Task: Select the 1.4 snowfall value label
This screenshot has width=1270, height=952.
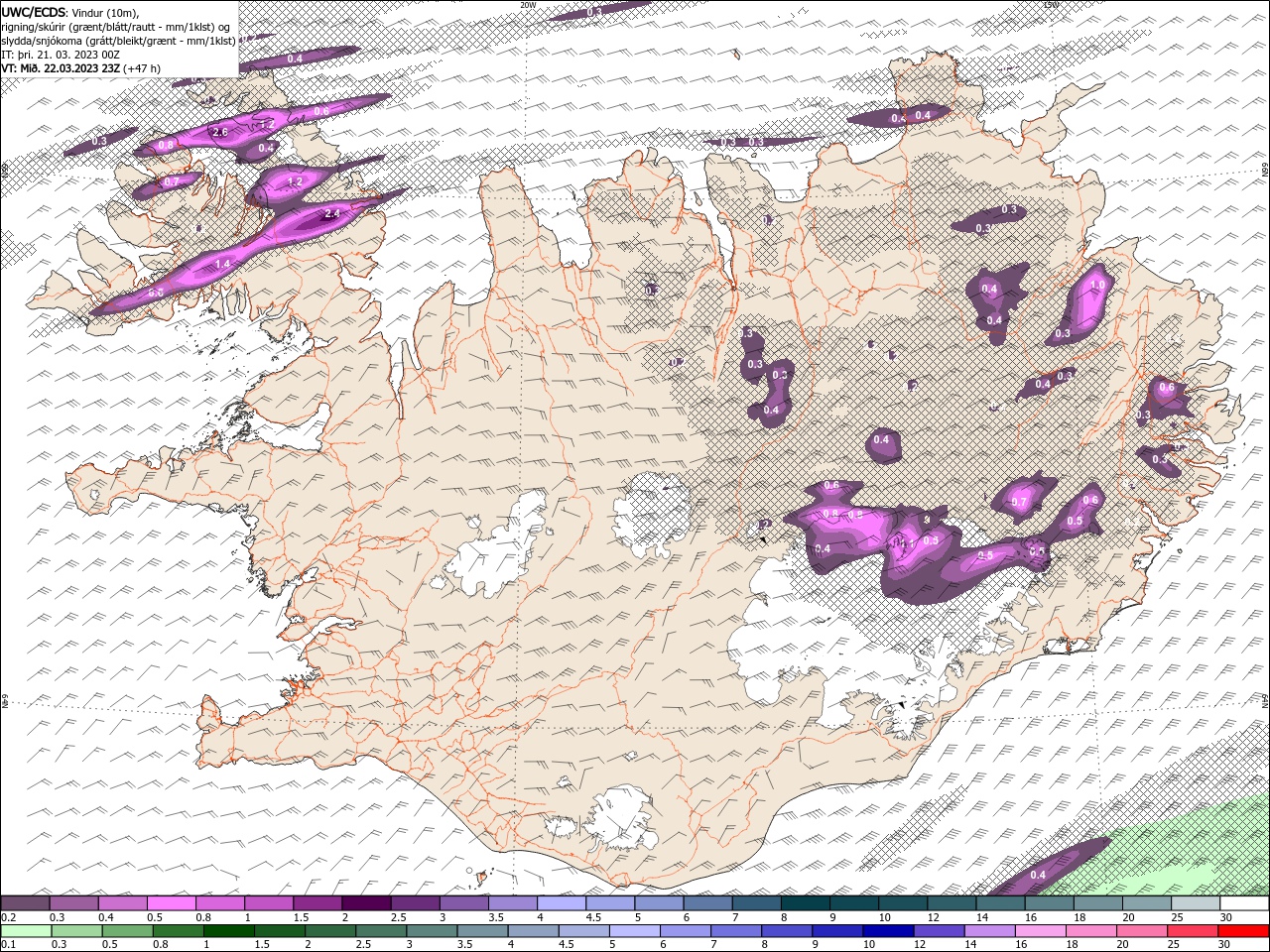Action: coord(223,264)
